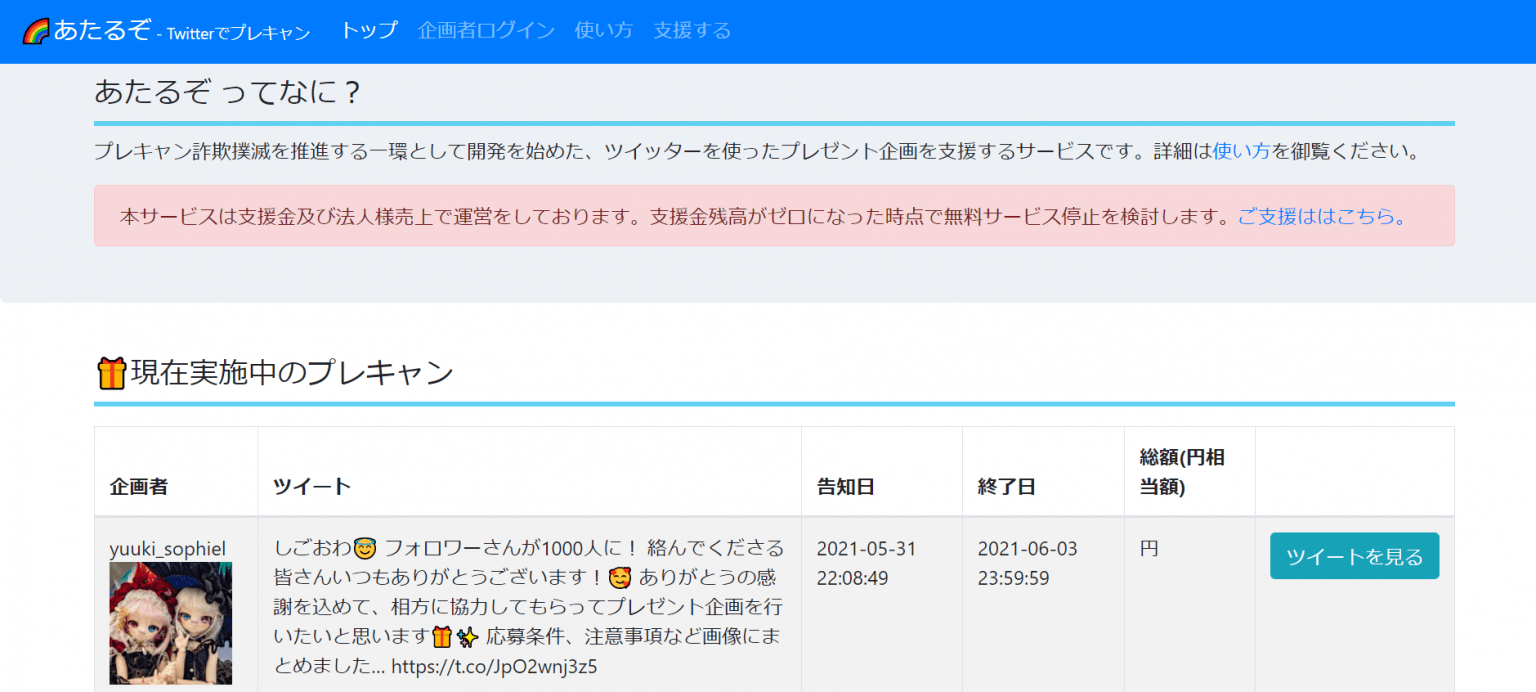Open the 支援する navigation item
This screenshot has width=1536, height=692.
(691, 31)
